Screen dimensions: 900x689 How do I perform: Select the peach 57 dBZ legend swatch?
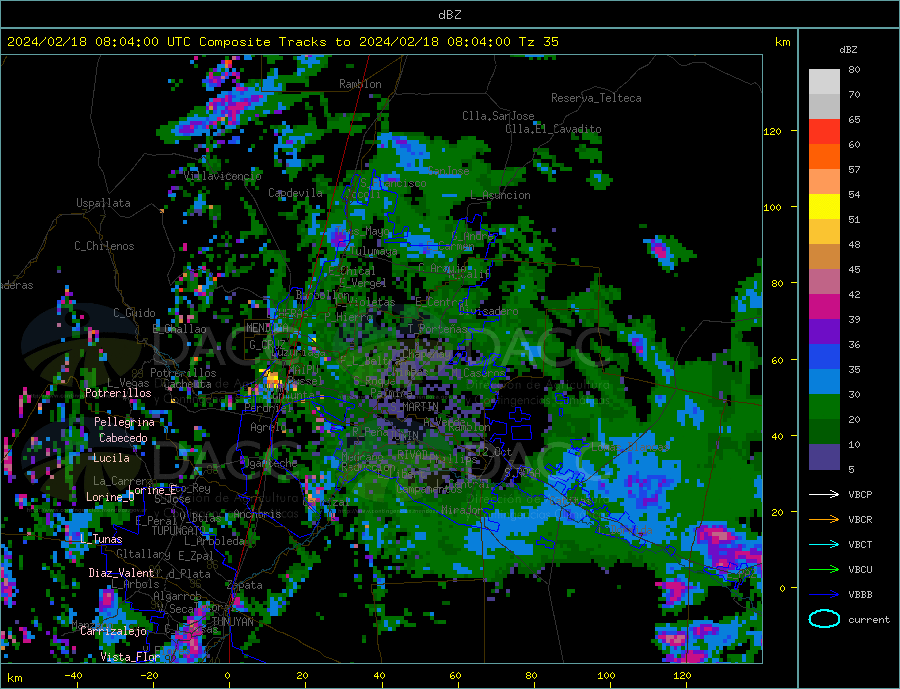824,181
